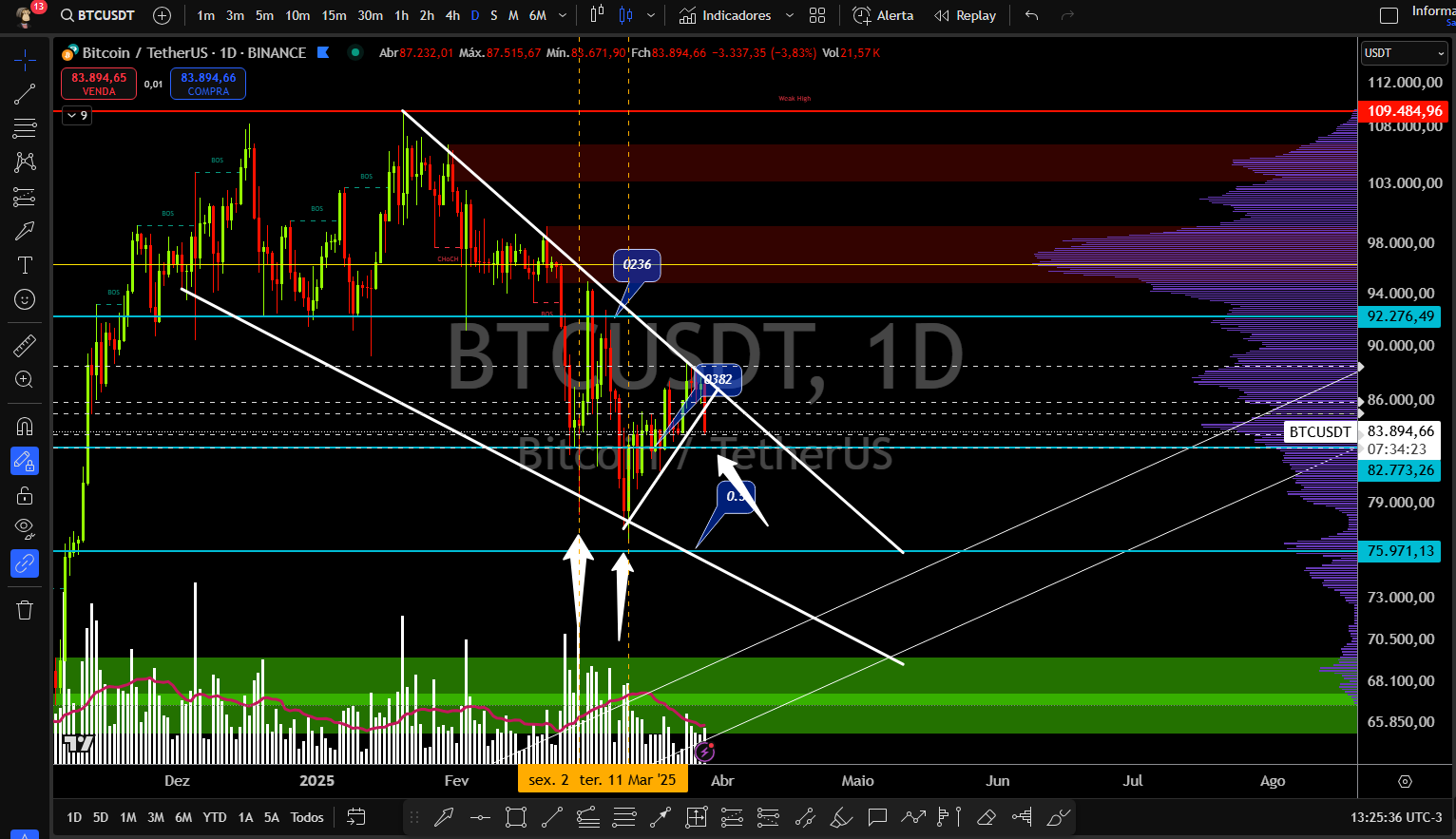Select rectangle tool in floating toolbar
The height and width of the screenshot is (839, 1456).
point(516,817)
